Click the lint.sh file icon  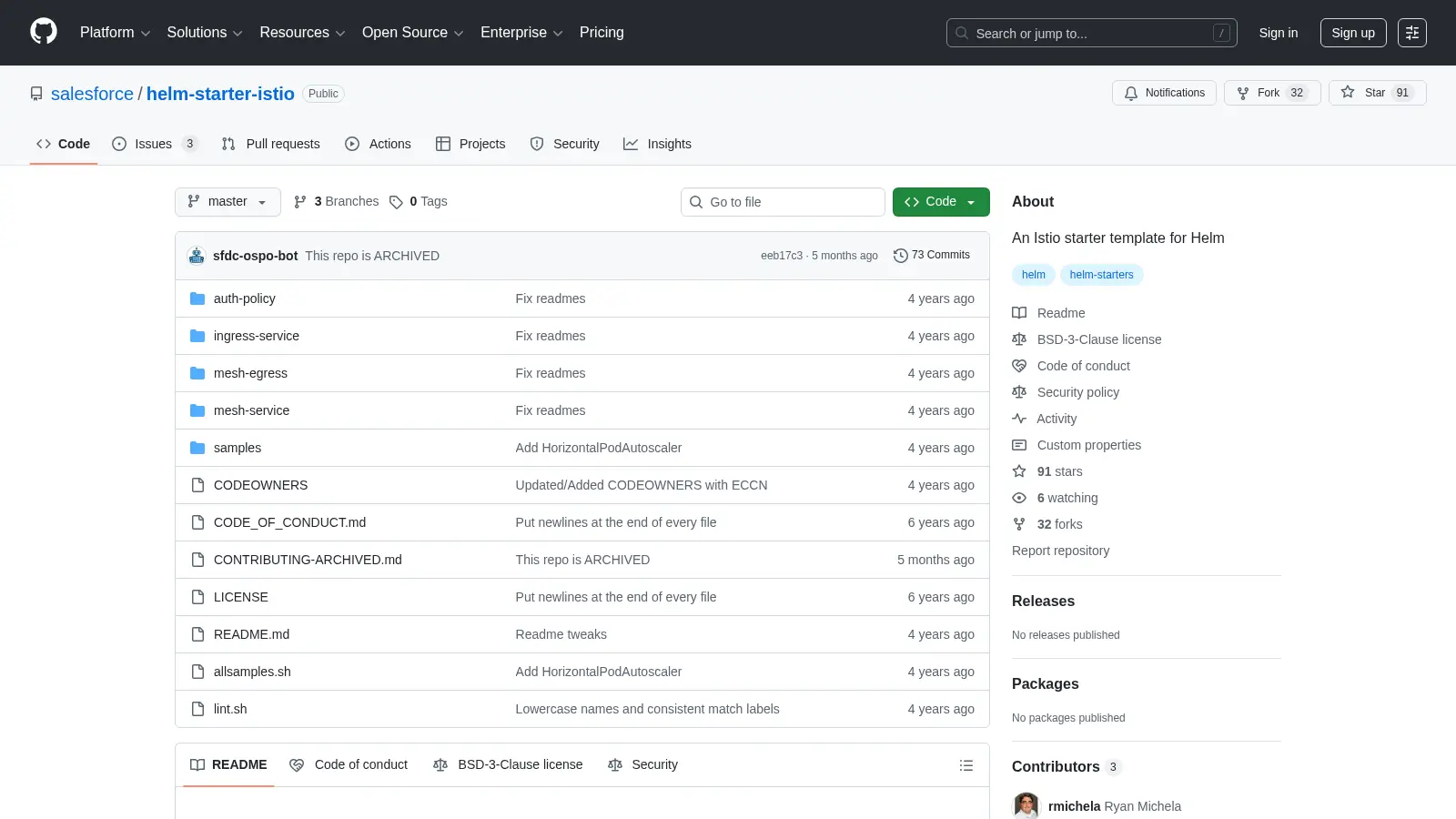pyautogui.click(x=197, y=709)
